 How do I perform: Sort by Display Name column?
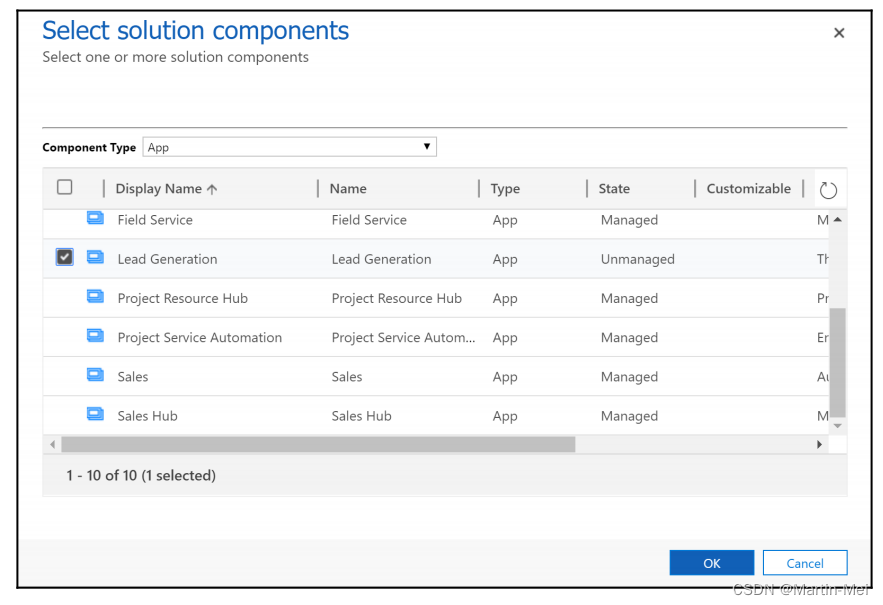pos(166,189)
